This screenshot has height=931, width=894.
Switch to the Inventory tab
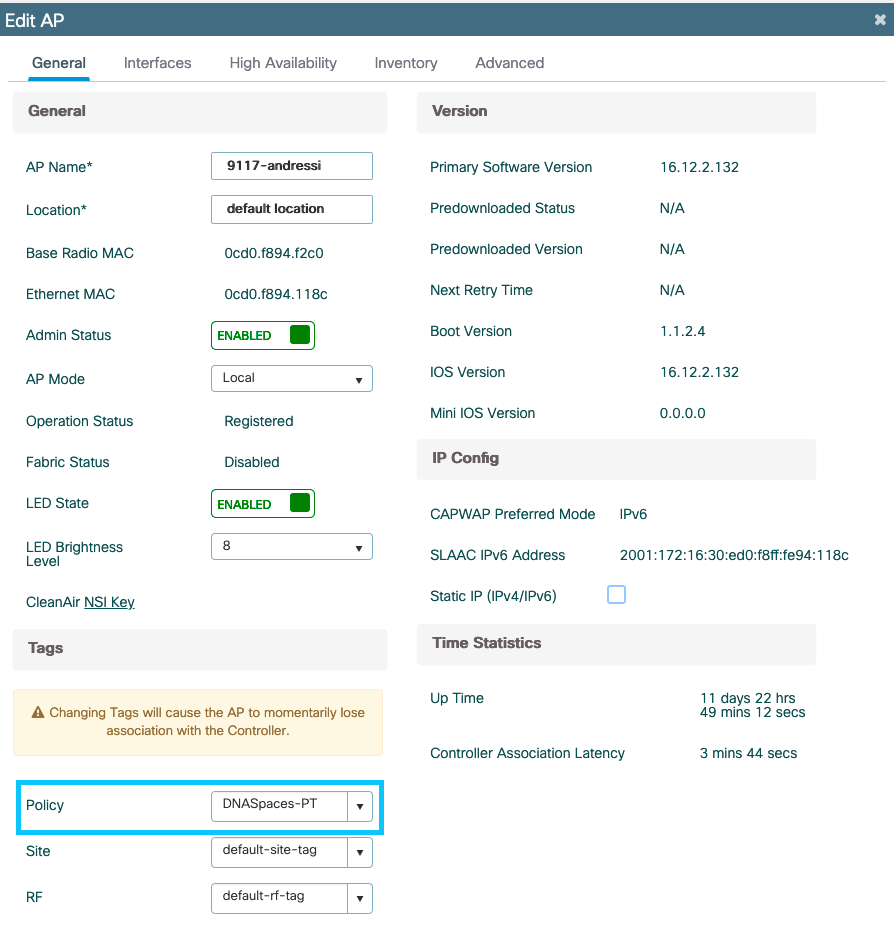(x=406, y=63)
